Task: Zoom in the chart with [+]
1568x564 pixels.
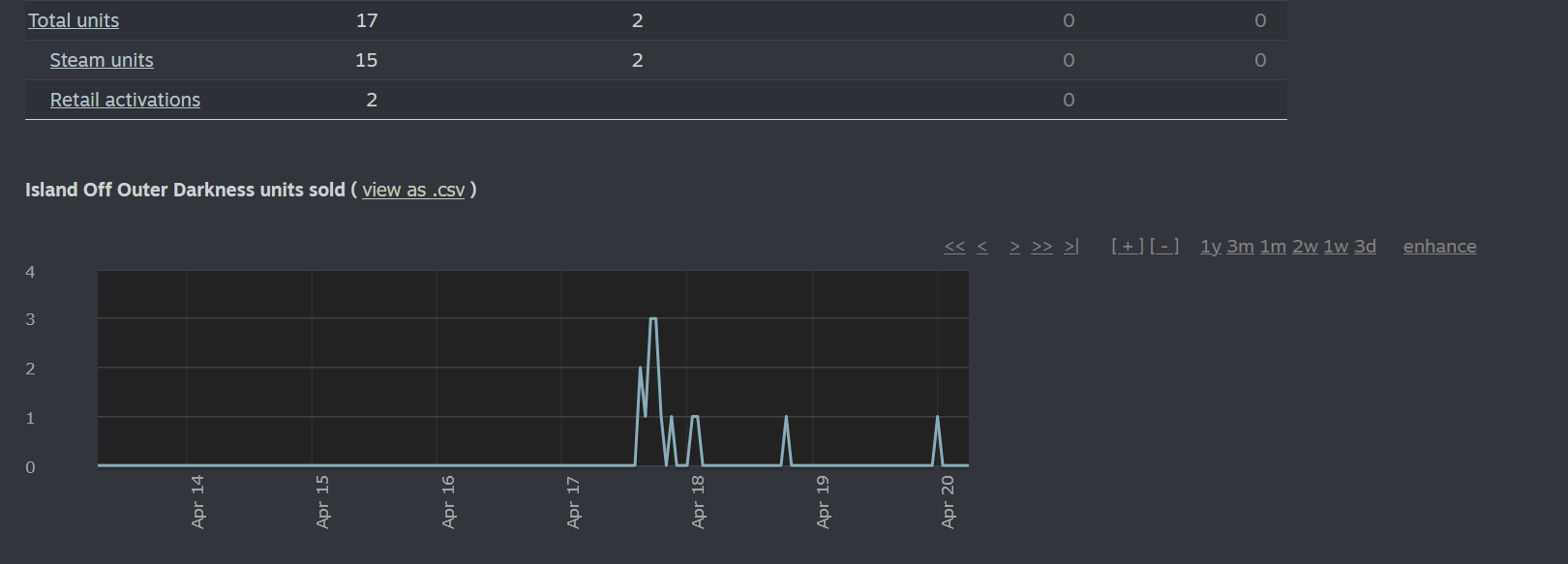Action: point(1128,247)
